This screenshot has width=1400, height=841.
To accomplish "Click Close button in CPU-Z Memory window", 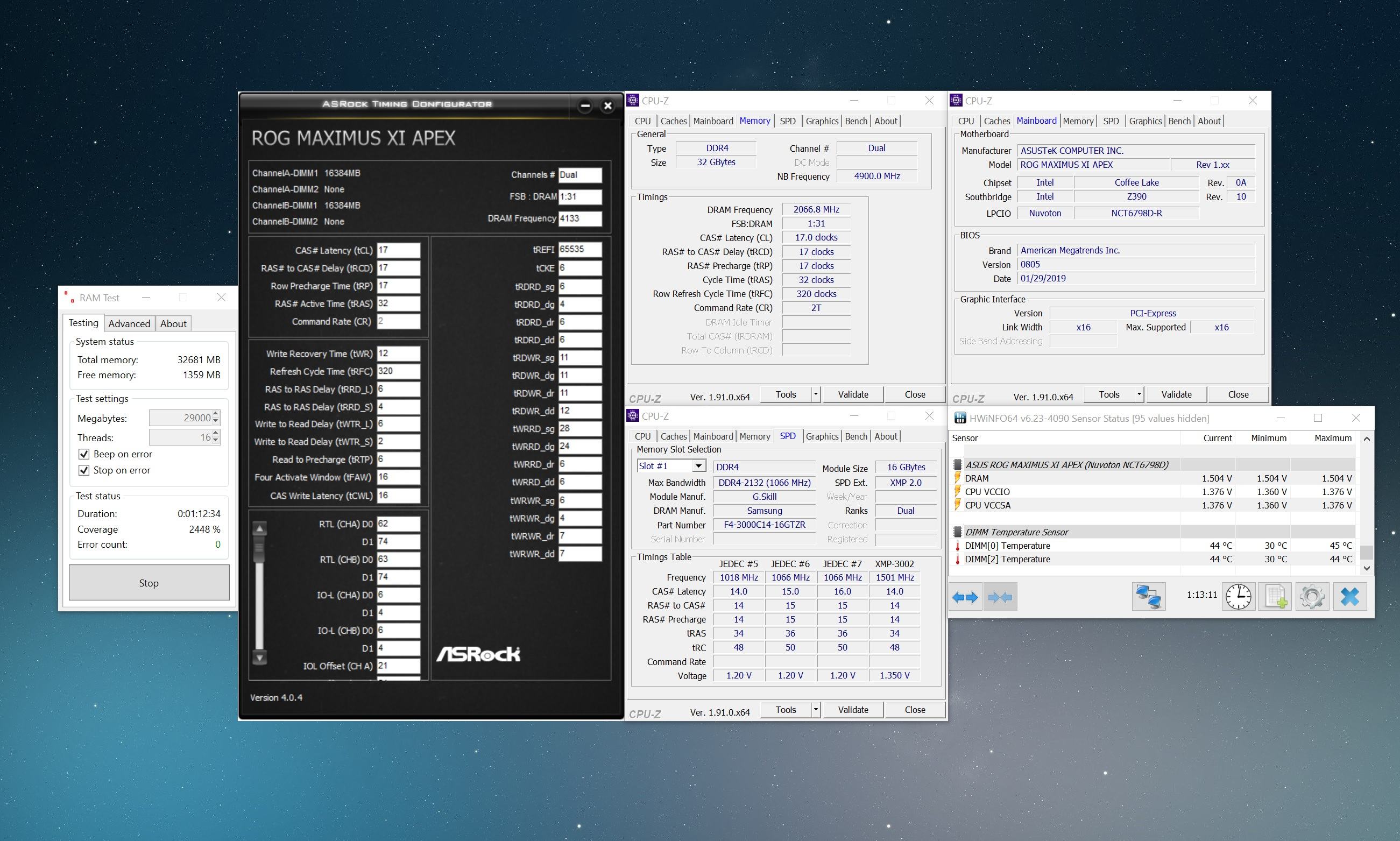I will coord(915,394).
